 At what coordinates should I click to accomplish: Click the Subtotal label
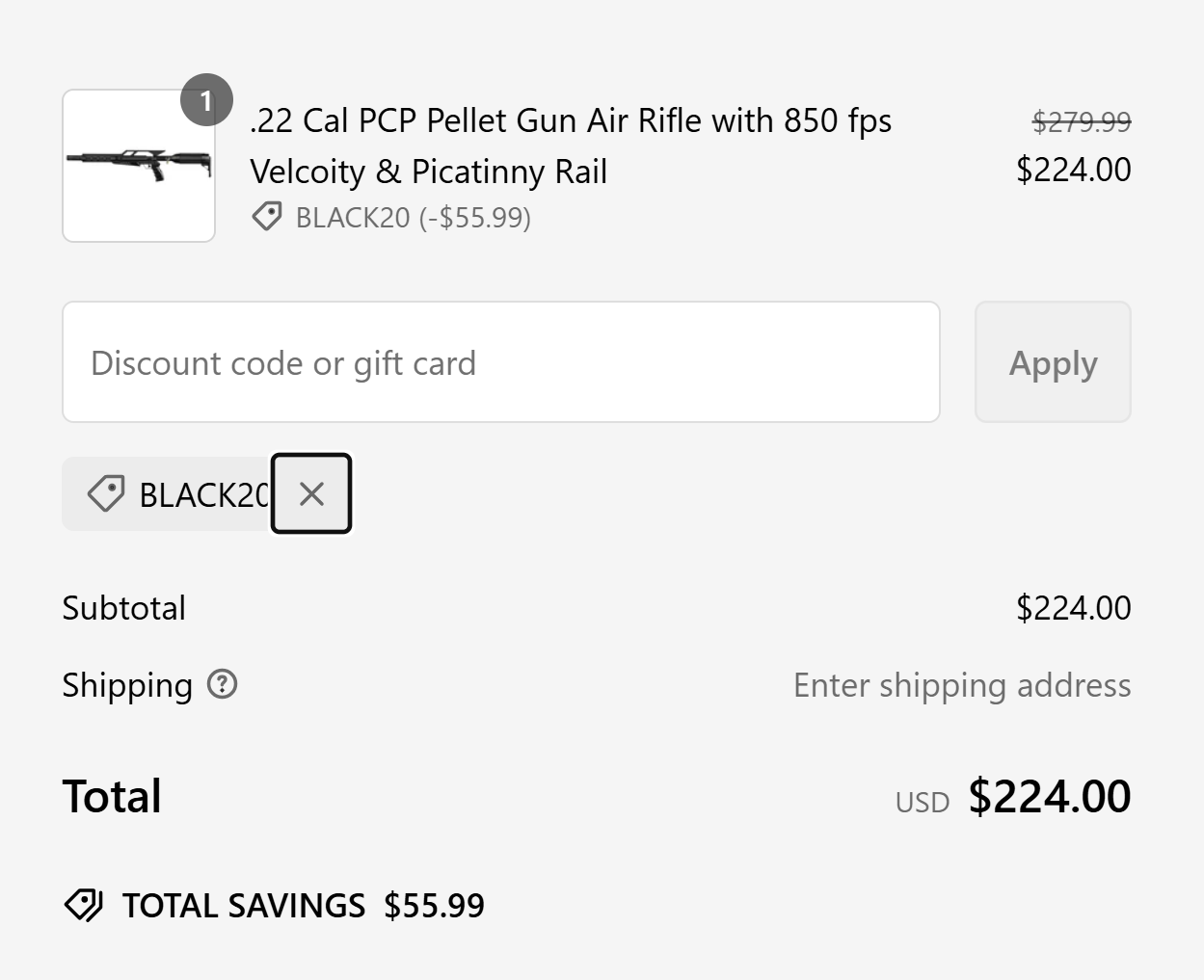click(124, 608)
